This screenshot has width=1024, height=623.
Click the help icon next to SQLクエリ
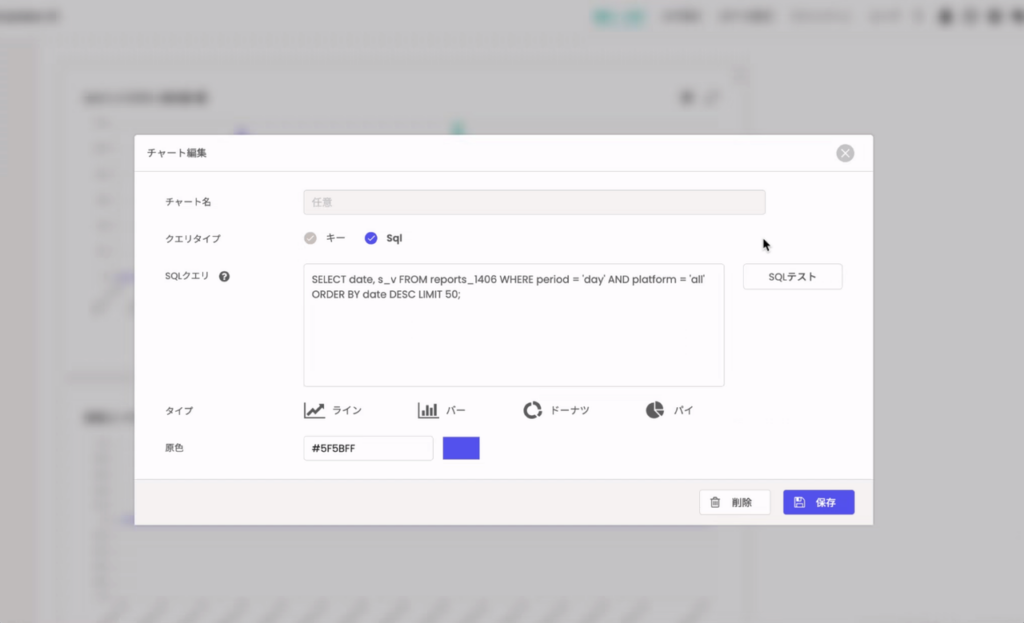(x=224, y=276)
